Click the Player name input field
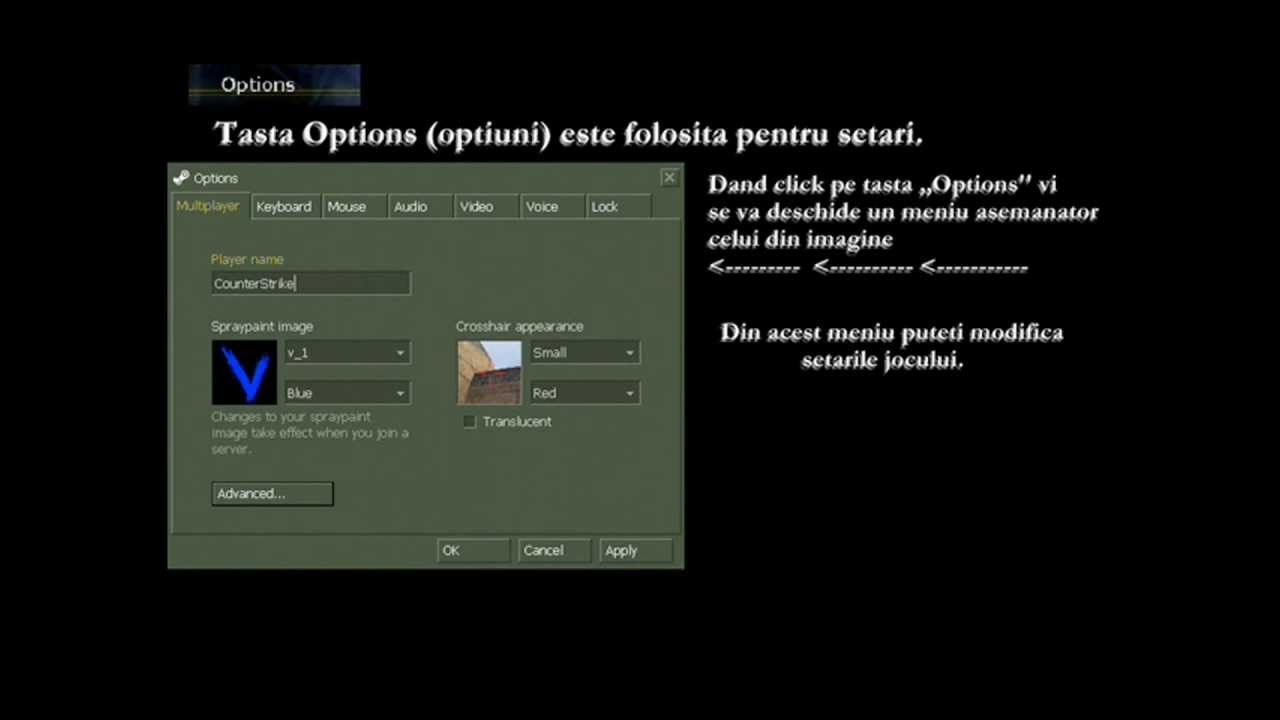The width and height of the screenshot is (1280, 720). [x=311, y=283]
